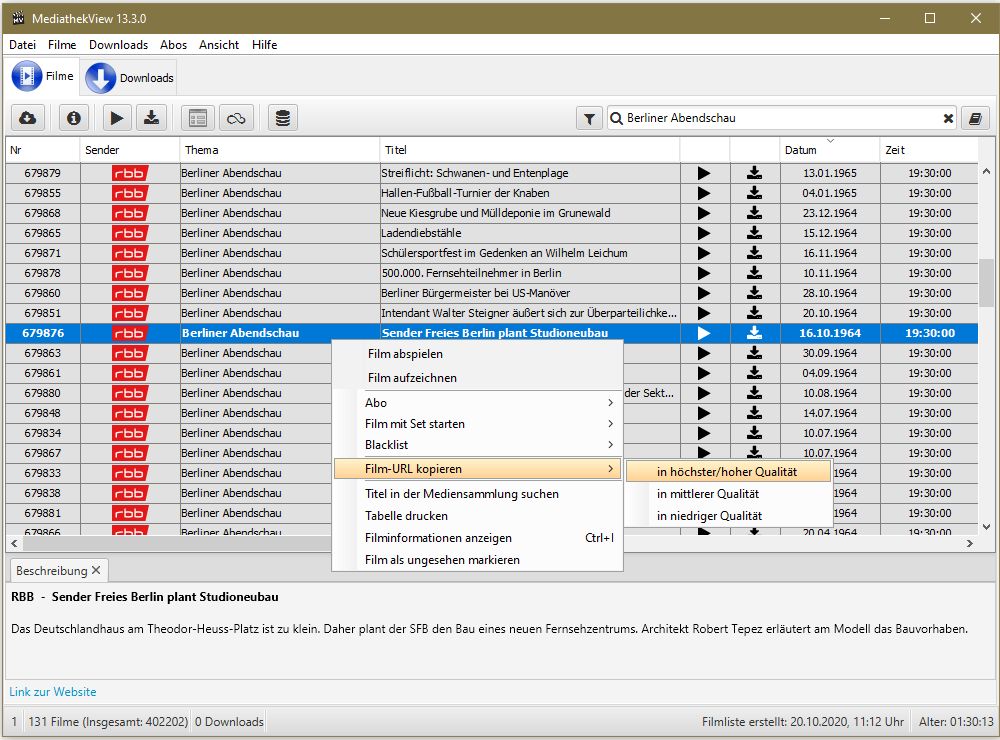The image size is (1000, 740).
Task: Sort table by Datum column header
Action: pos(830,150)
